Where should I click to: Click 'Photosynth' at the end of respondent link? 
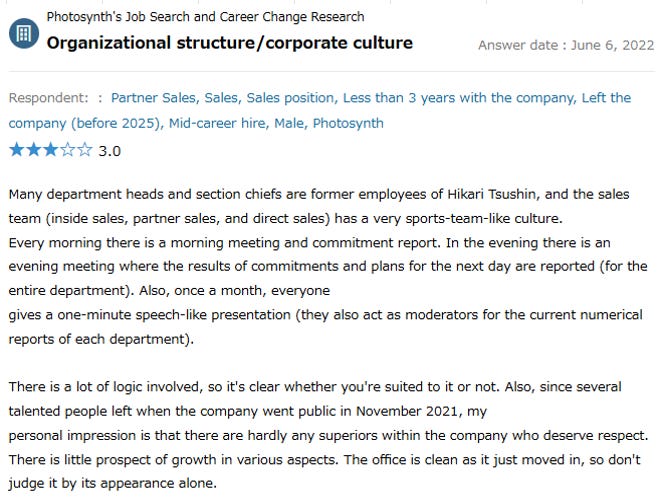(x=348, y=123)
